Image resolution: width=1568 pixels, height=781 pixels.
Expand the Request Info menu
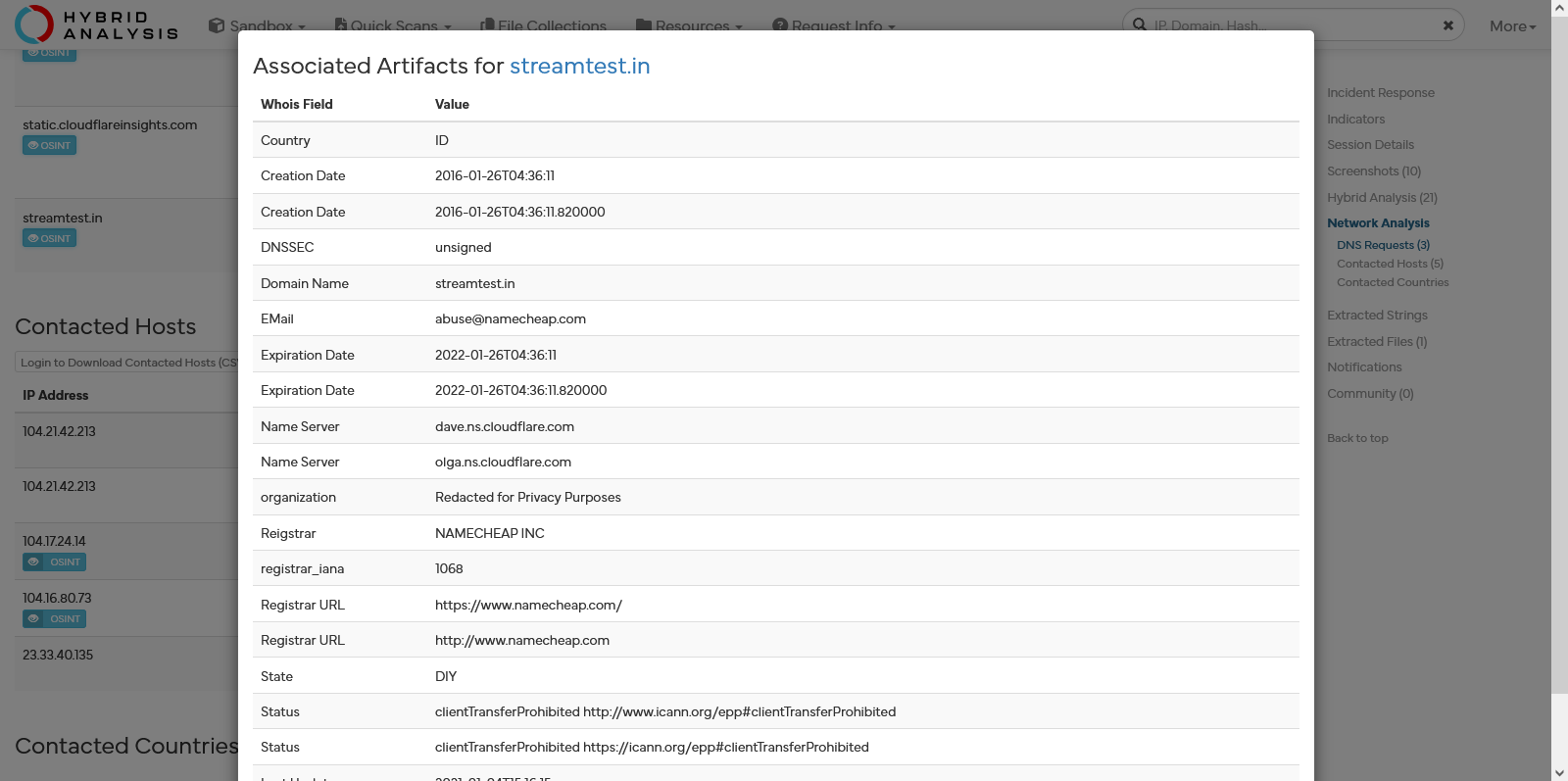[x=835, y=25]
